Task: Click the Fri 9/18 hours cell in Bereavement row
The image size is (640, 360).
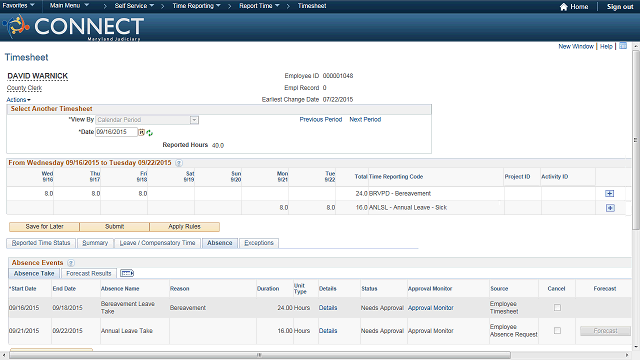Action: coord(124,193)
